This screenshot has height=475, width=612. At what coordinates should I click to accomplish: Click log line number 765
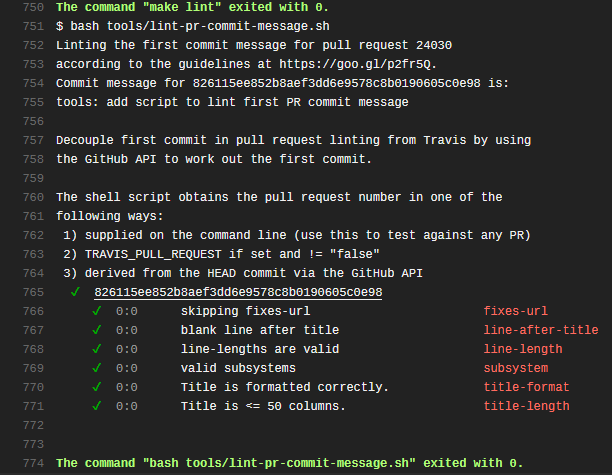[x=32, y=292]
